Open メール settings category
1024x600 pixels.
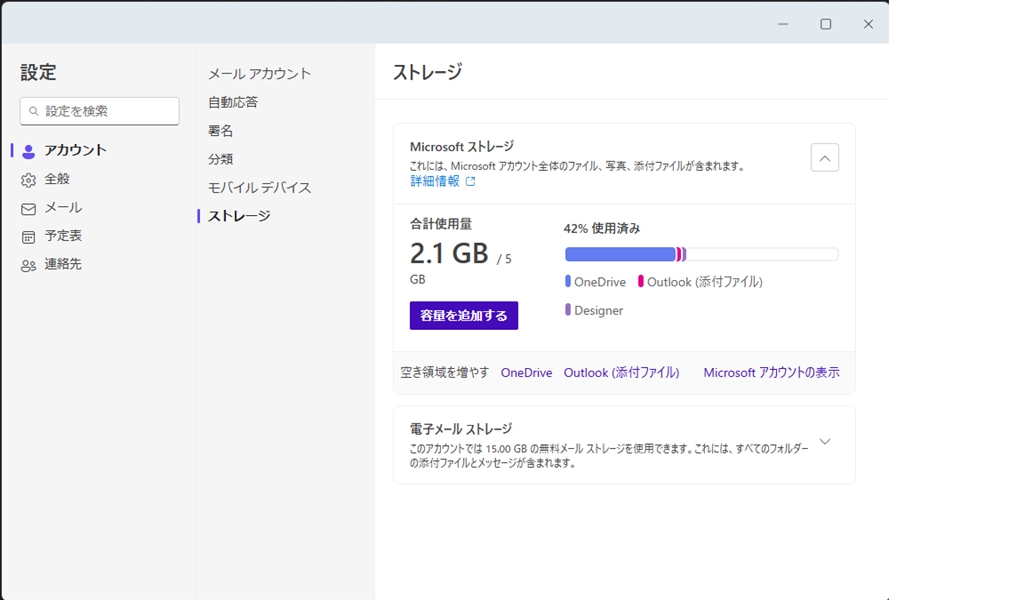63,208
